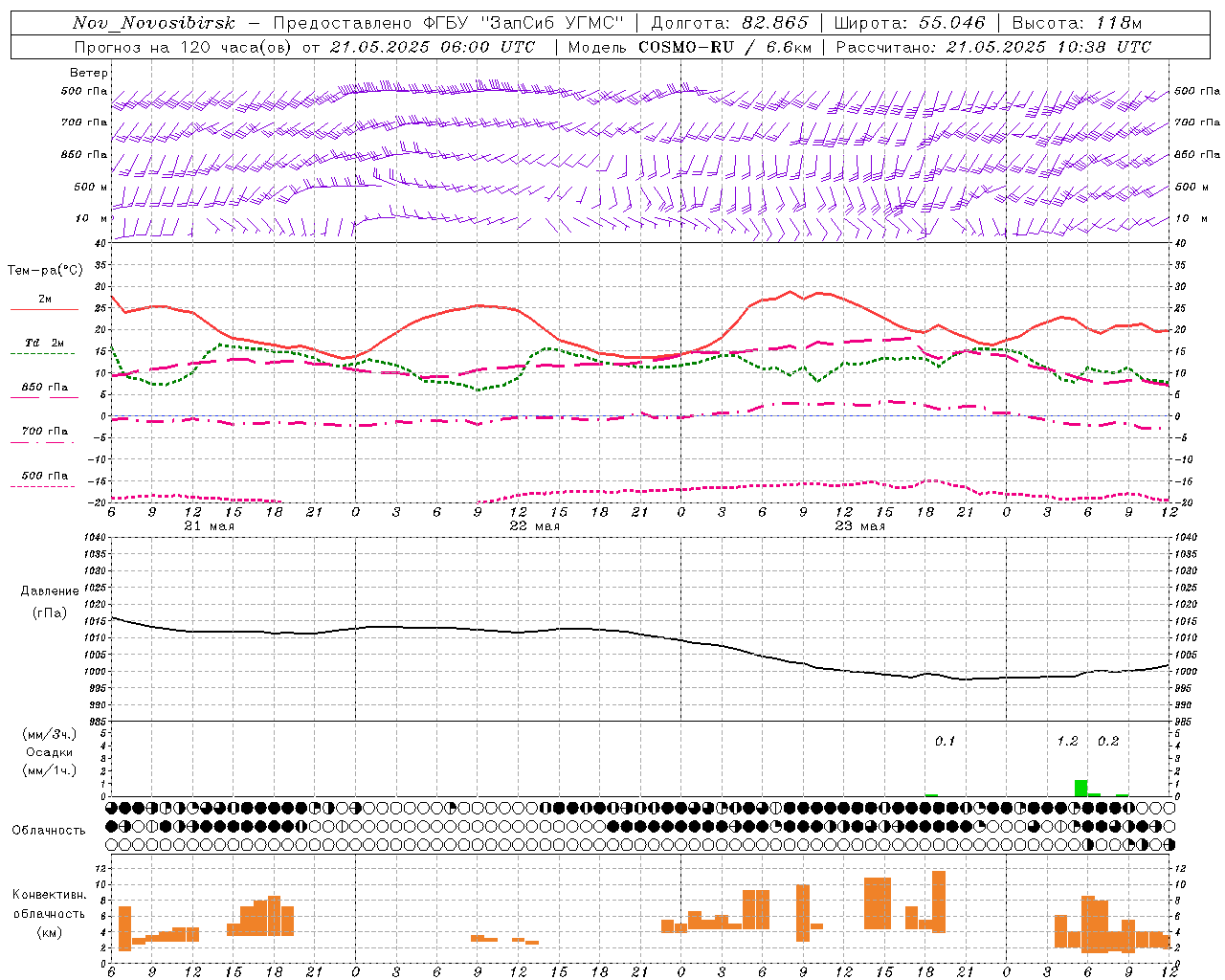Click the "10 м" wind level label on left
The image size is (1225, 980).
[x=92, y=219]
